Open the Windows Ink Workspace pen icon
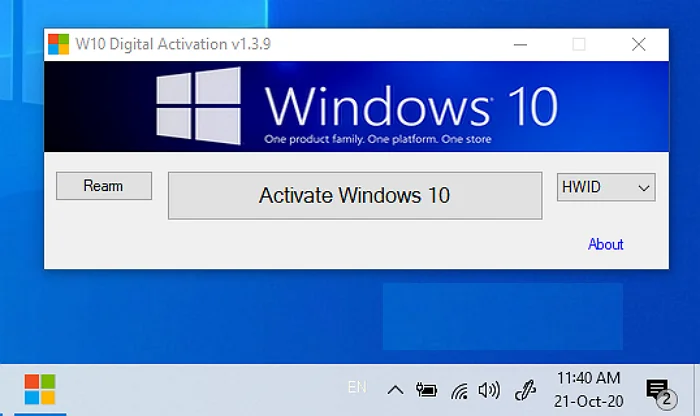 click(x=525, y=390)
